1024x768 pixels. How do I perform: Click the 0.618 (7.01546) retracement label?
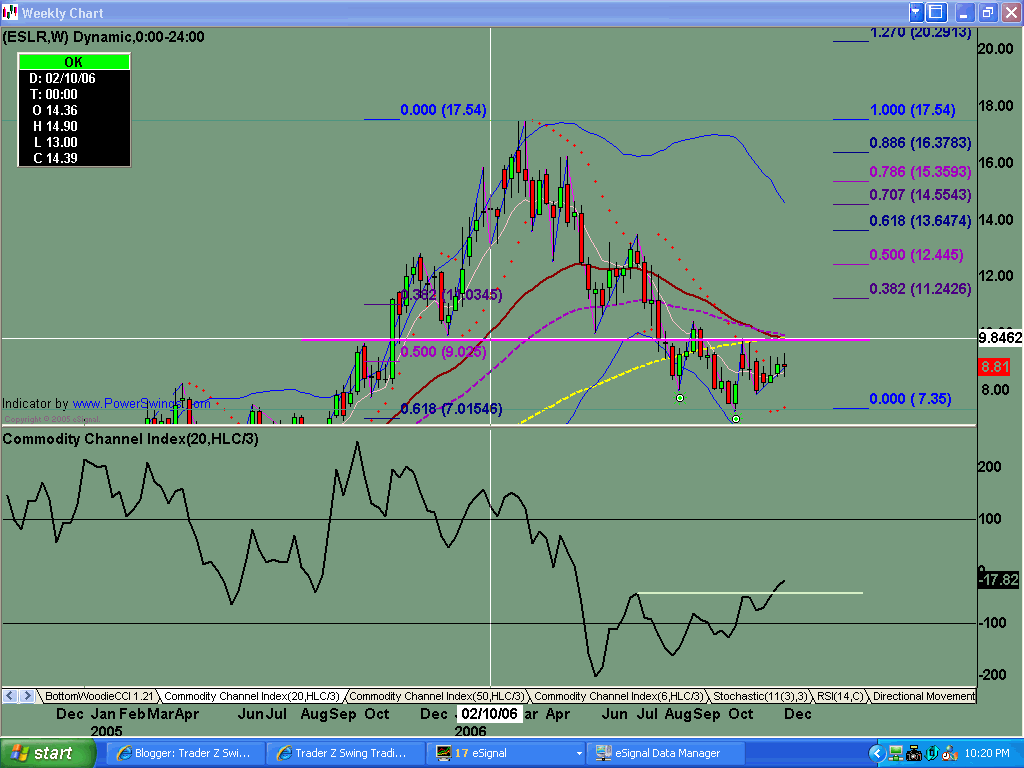click(x=451, y=409)
